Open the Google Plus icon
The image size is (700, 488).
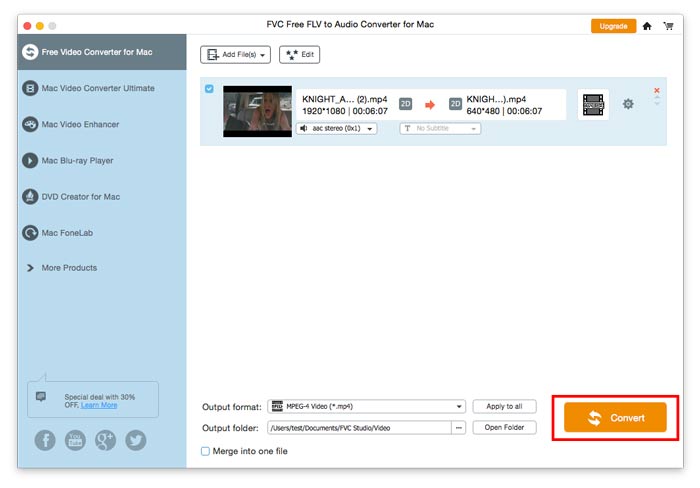coord(105,440)
